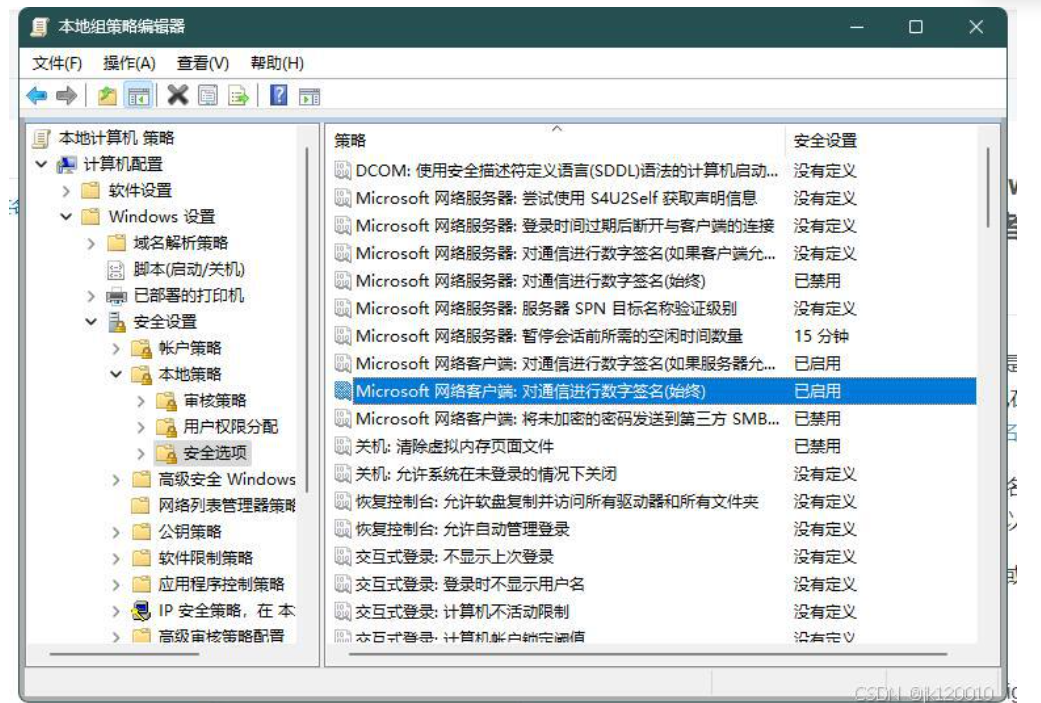
Task: Click the Forward arrow toolbar icon
Action: (66, 96)
